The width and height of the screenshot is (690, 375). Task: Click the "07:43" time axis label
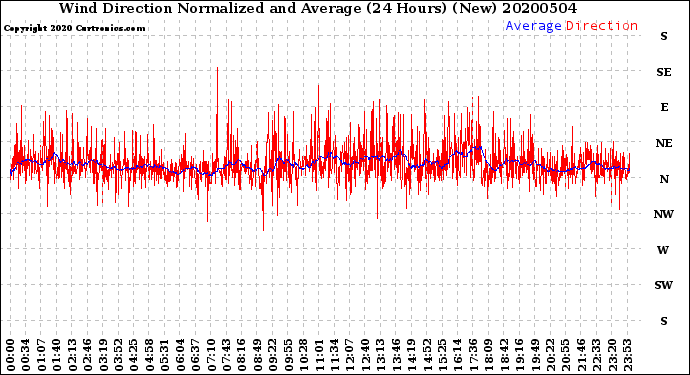(x=227, y=355)
